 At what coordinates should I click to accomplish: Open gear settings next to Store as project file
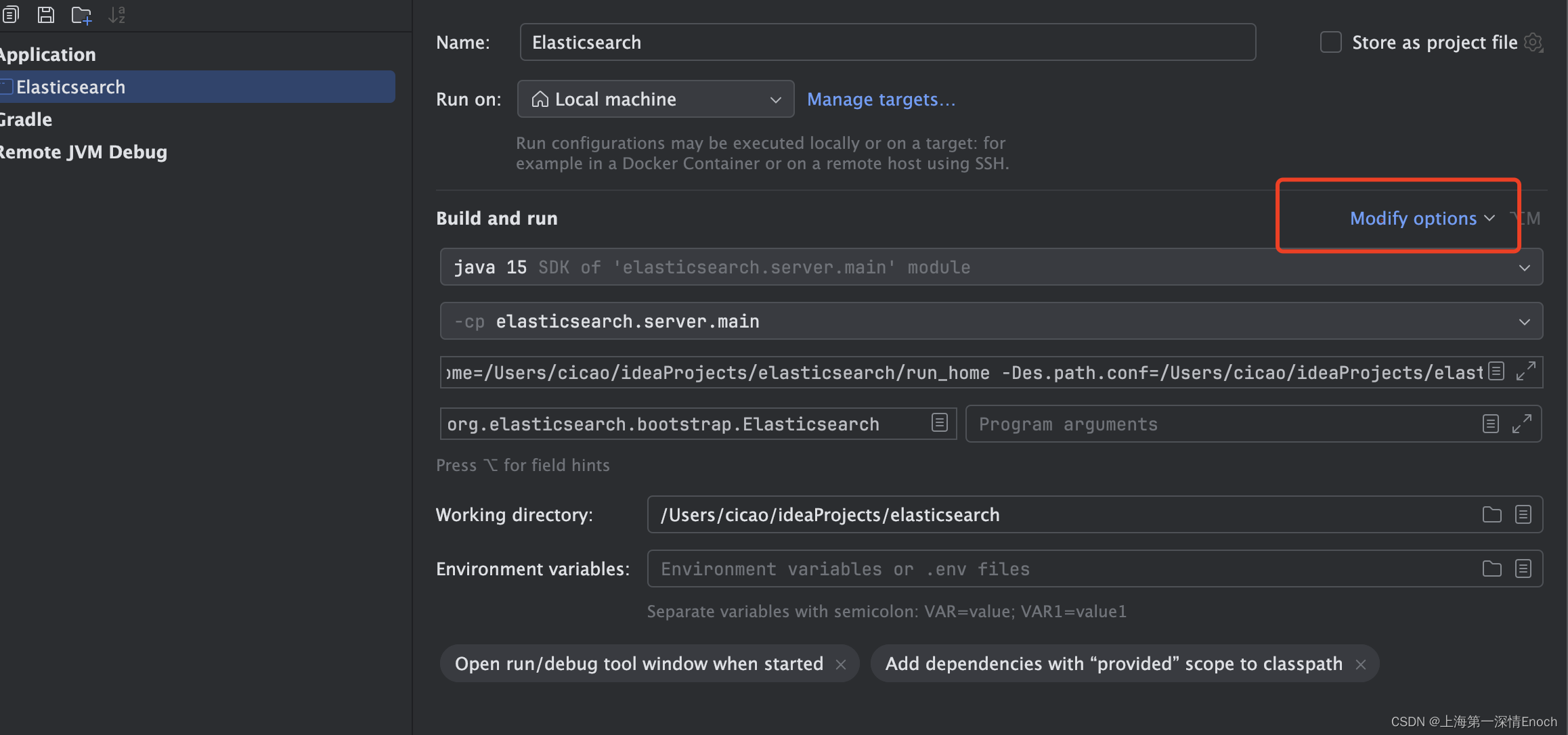click(1533, 43)
